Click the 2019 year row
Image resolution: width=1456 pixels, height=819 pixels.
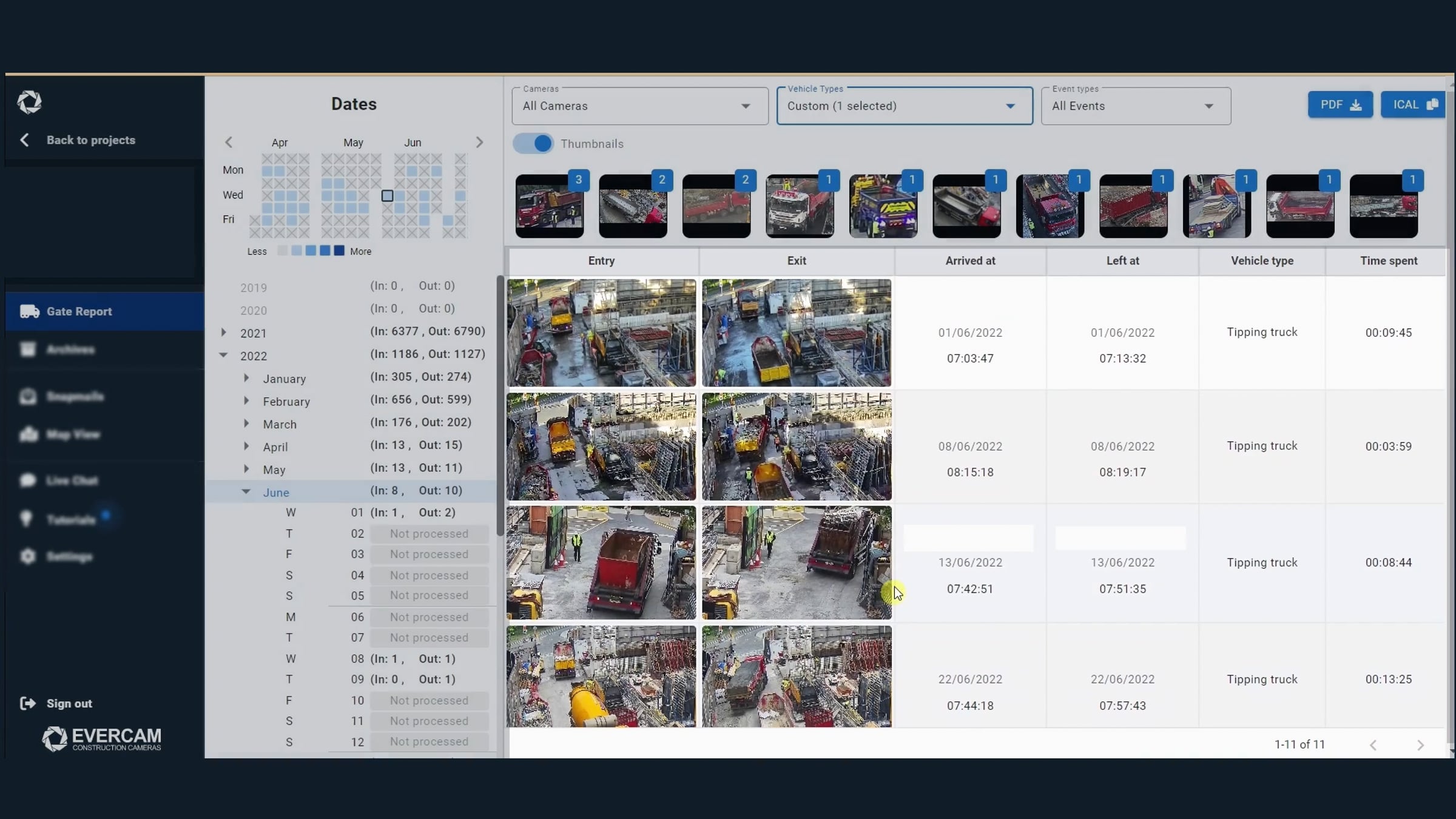coord(352,287)
